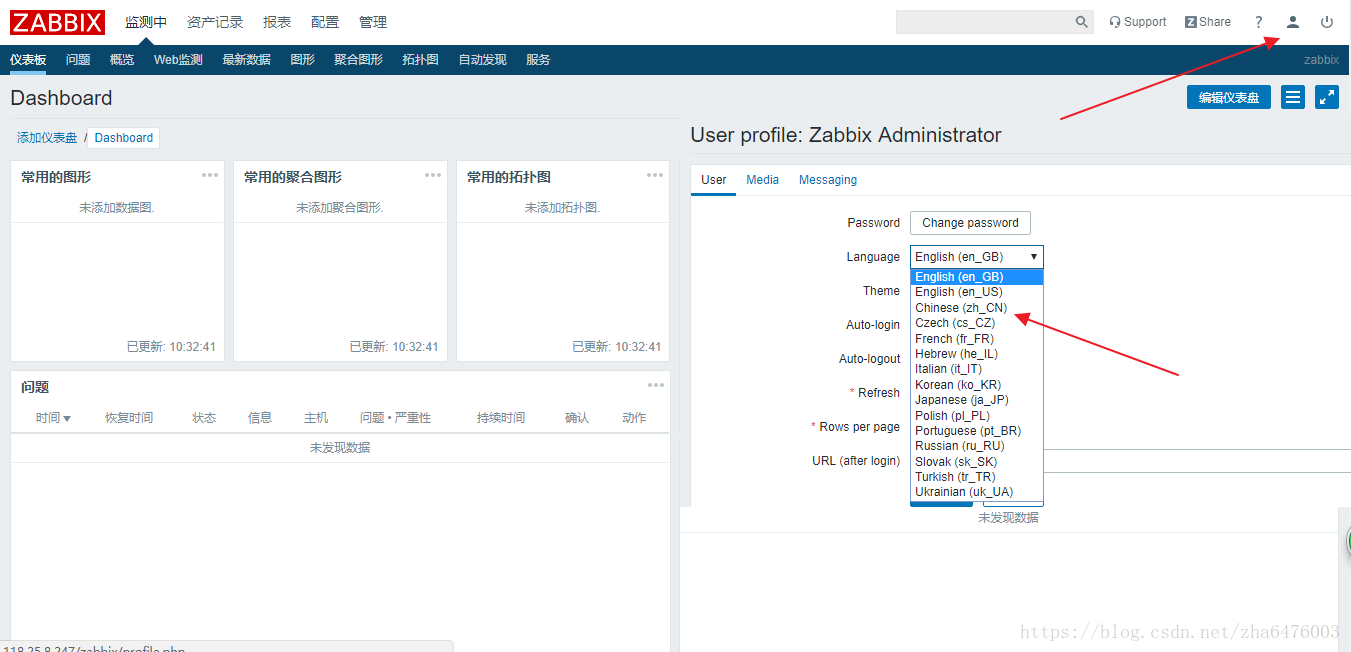Open the 拓扑图 submenu item
This screenshot has height=652, width=1351.
tap(420, 60)
